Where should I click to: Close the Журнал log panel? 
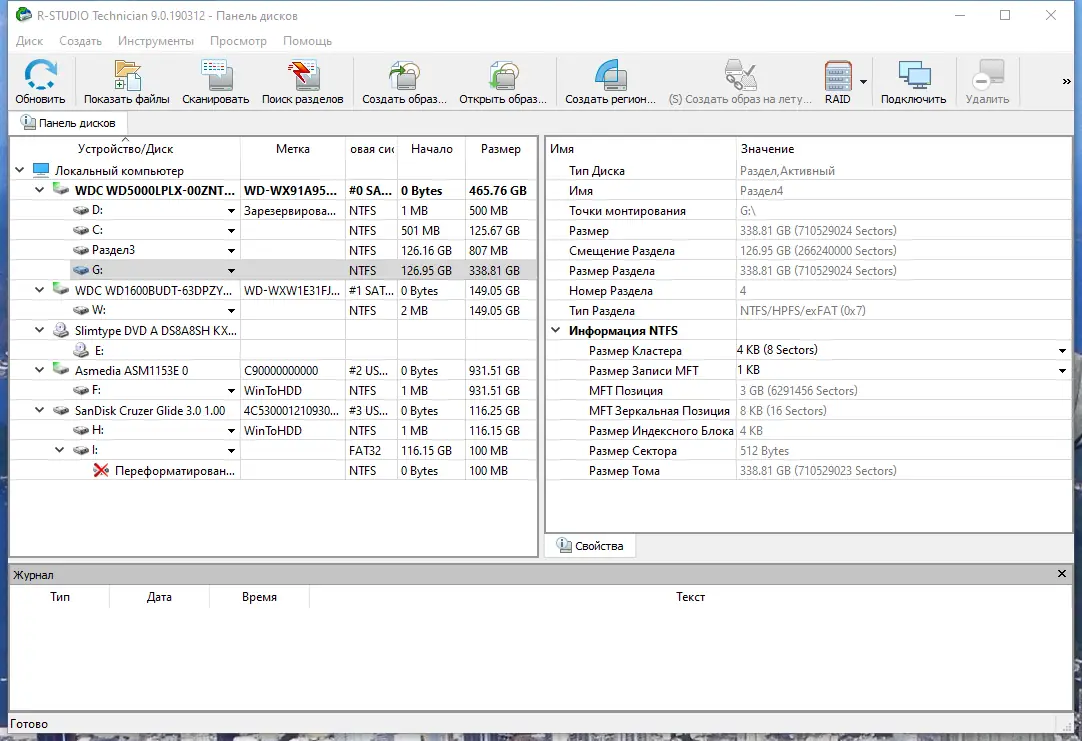(x=1061, y=574)
